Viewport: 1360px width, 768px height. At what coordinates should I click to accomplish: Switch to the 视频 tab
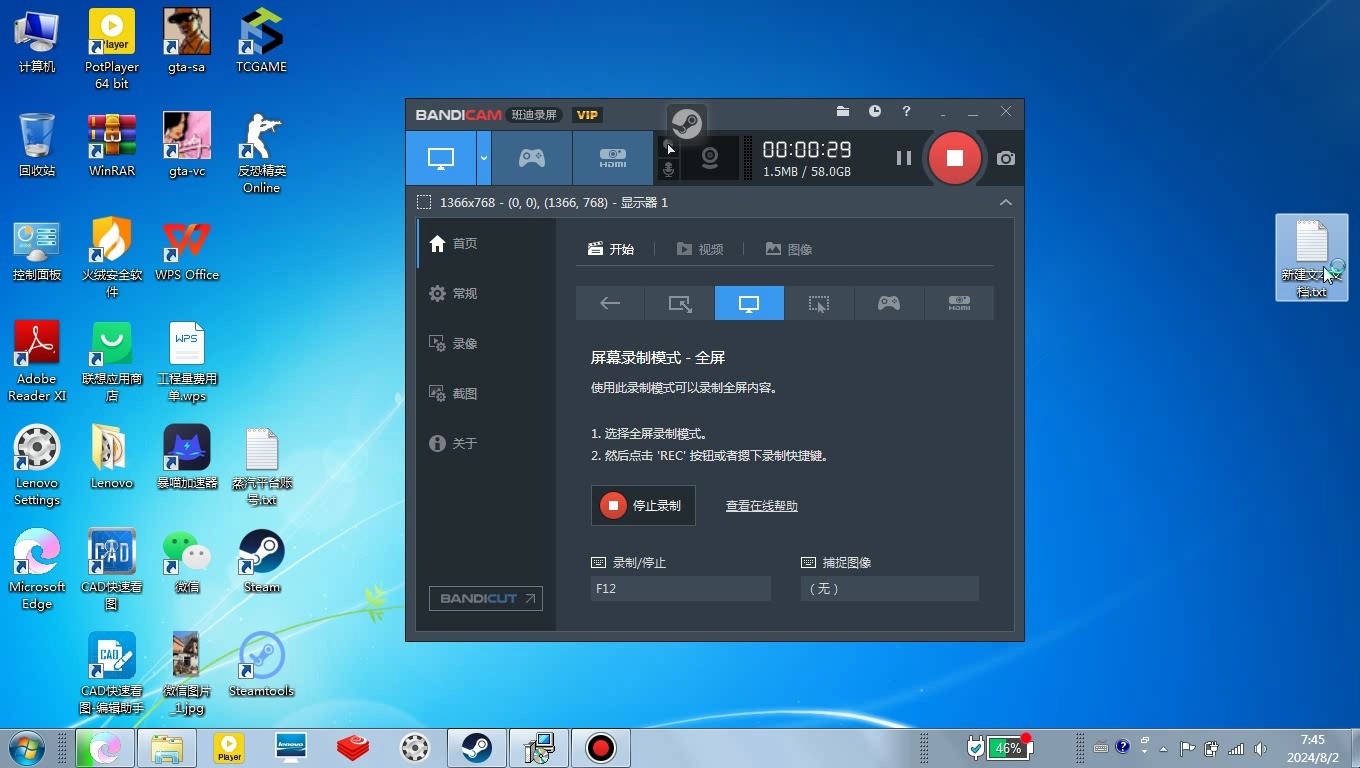(700, 249)
